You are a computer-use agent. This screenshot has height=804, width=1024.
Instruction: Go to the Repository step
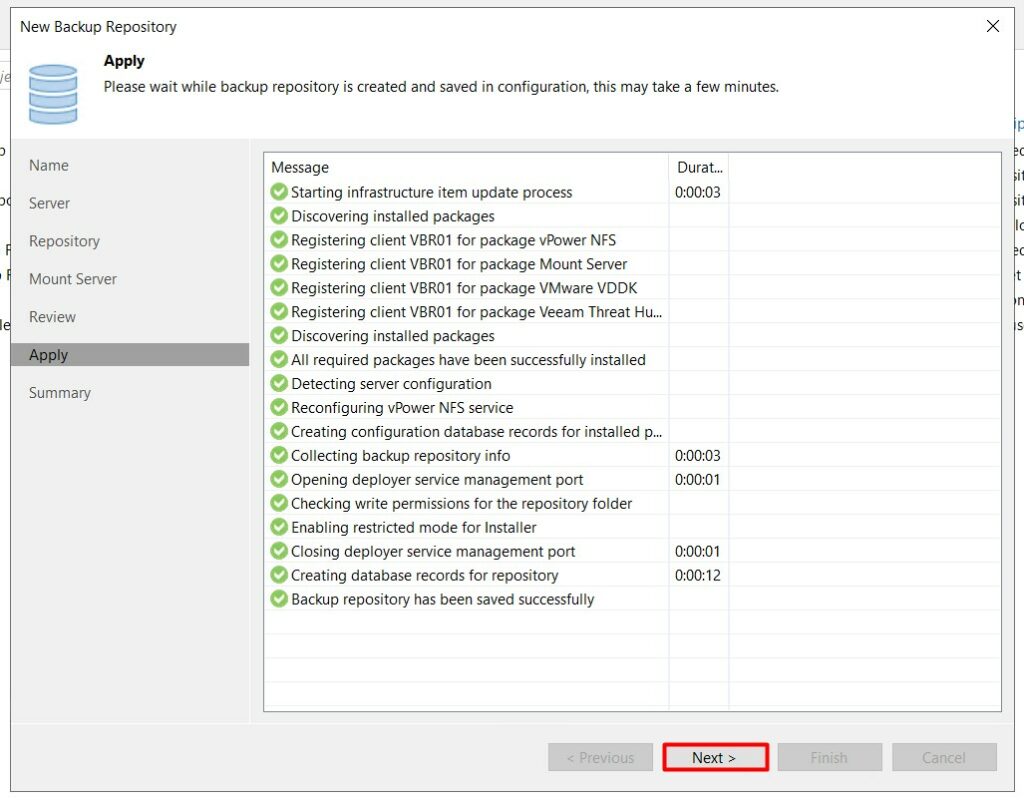tap(63, 241)
